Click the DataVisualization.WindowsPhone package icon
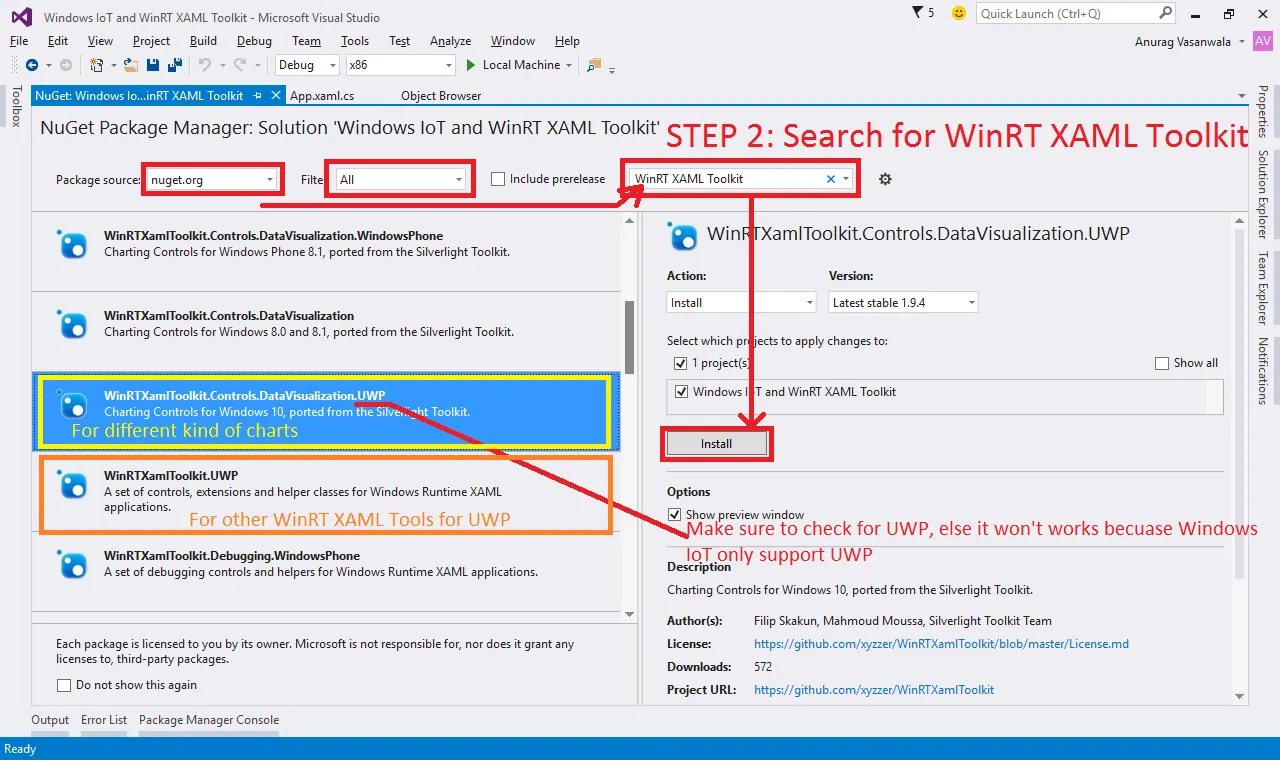 pos(73,244)
